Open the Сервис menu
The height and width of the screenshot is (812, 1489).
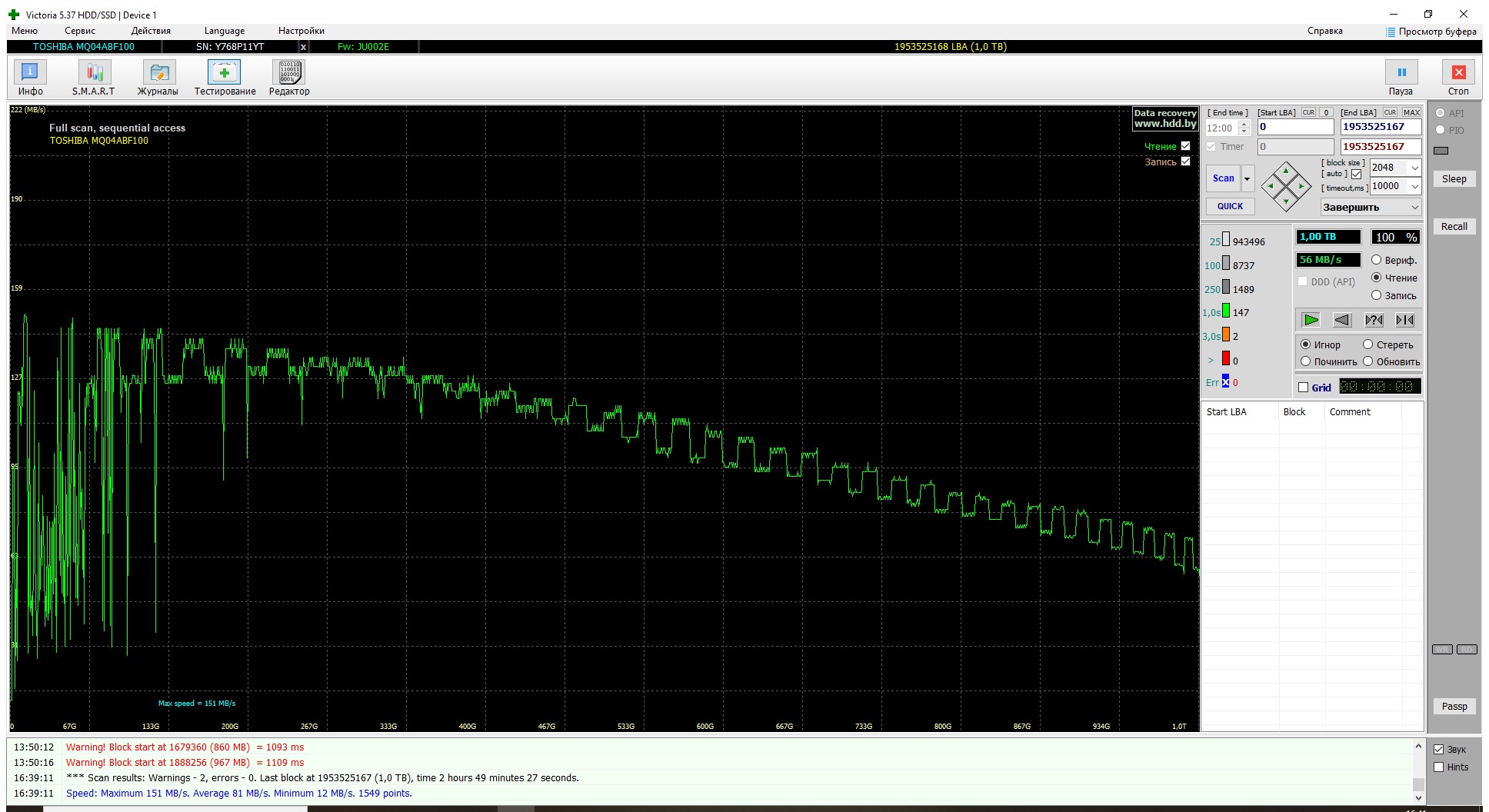(80, 31)
